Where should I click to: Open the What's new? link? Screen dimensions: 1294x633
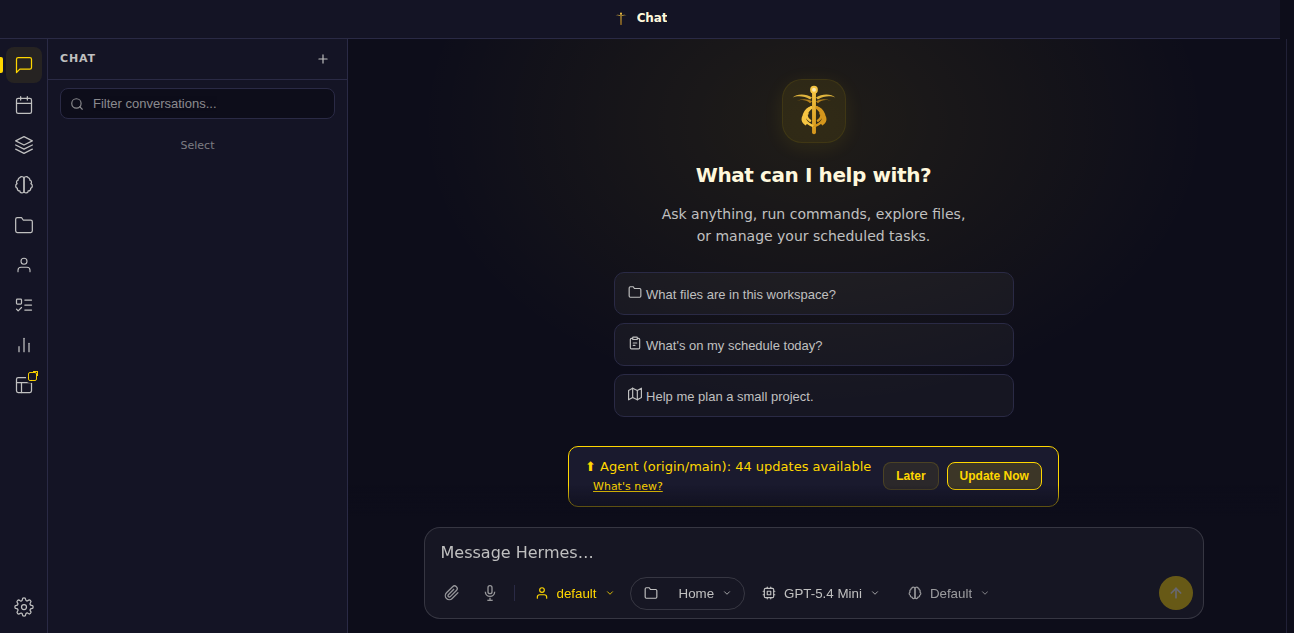click(x=628, y=486)
